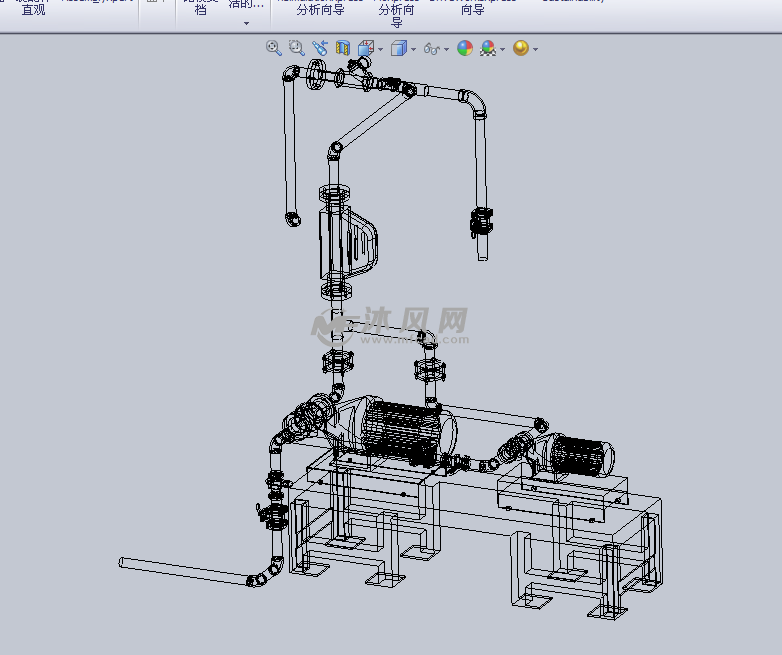Expand the View Orientation dropdown arrow
The image size is (782, 655).
(x=380, y=49)
